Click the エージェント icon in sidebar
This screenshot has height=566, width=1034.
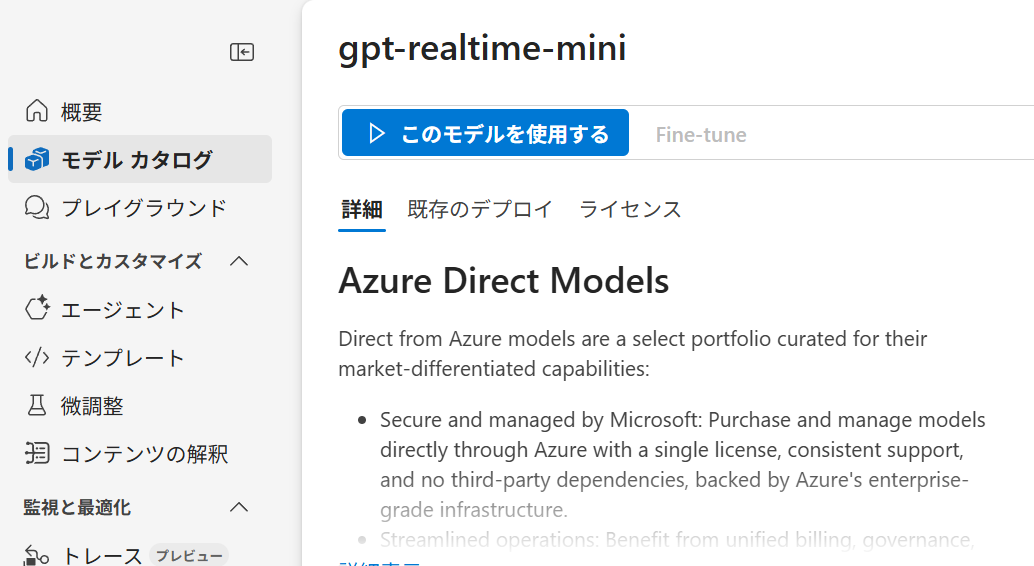(37, 309)
